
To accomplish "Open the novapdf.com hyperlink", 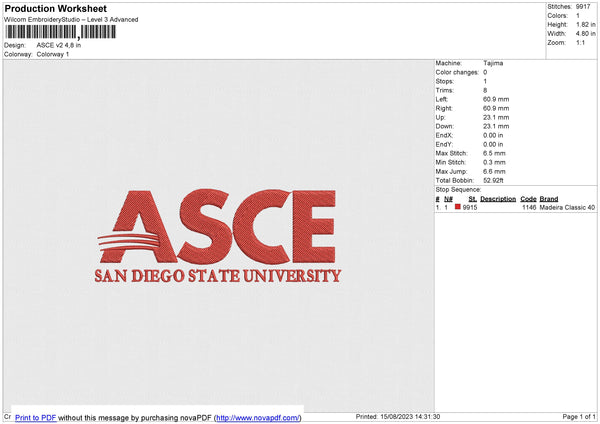I will (x=258, y=417).
